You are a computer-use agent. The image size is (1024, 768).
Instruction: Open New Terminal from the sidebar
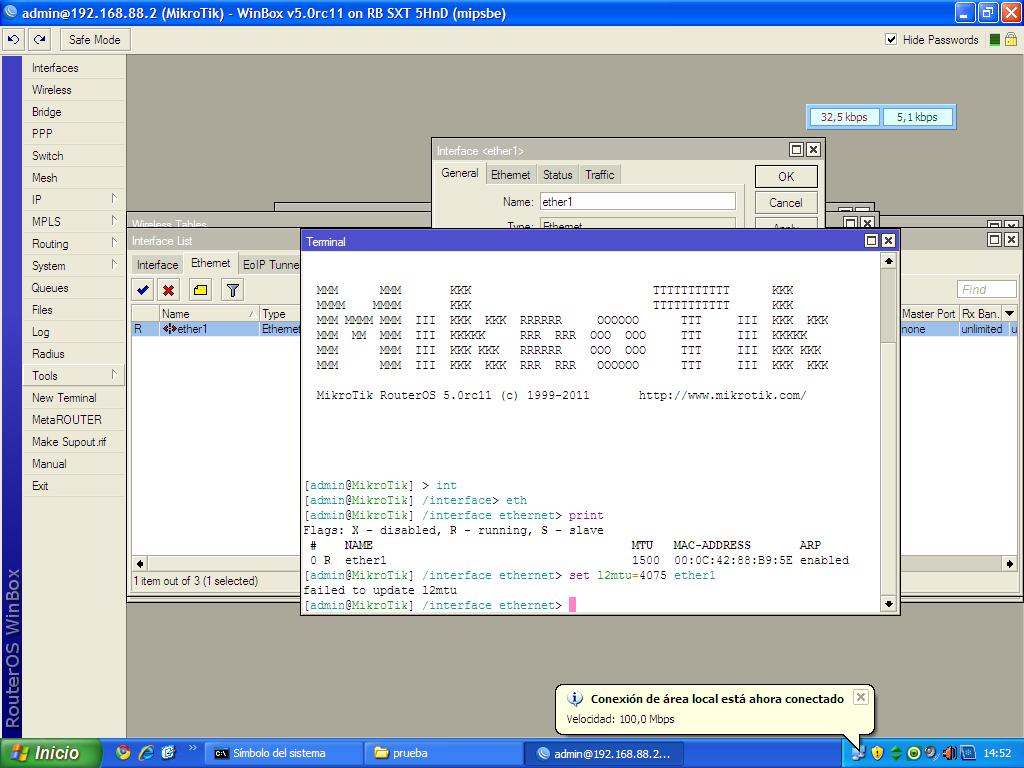[x=73, y=398]
